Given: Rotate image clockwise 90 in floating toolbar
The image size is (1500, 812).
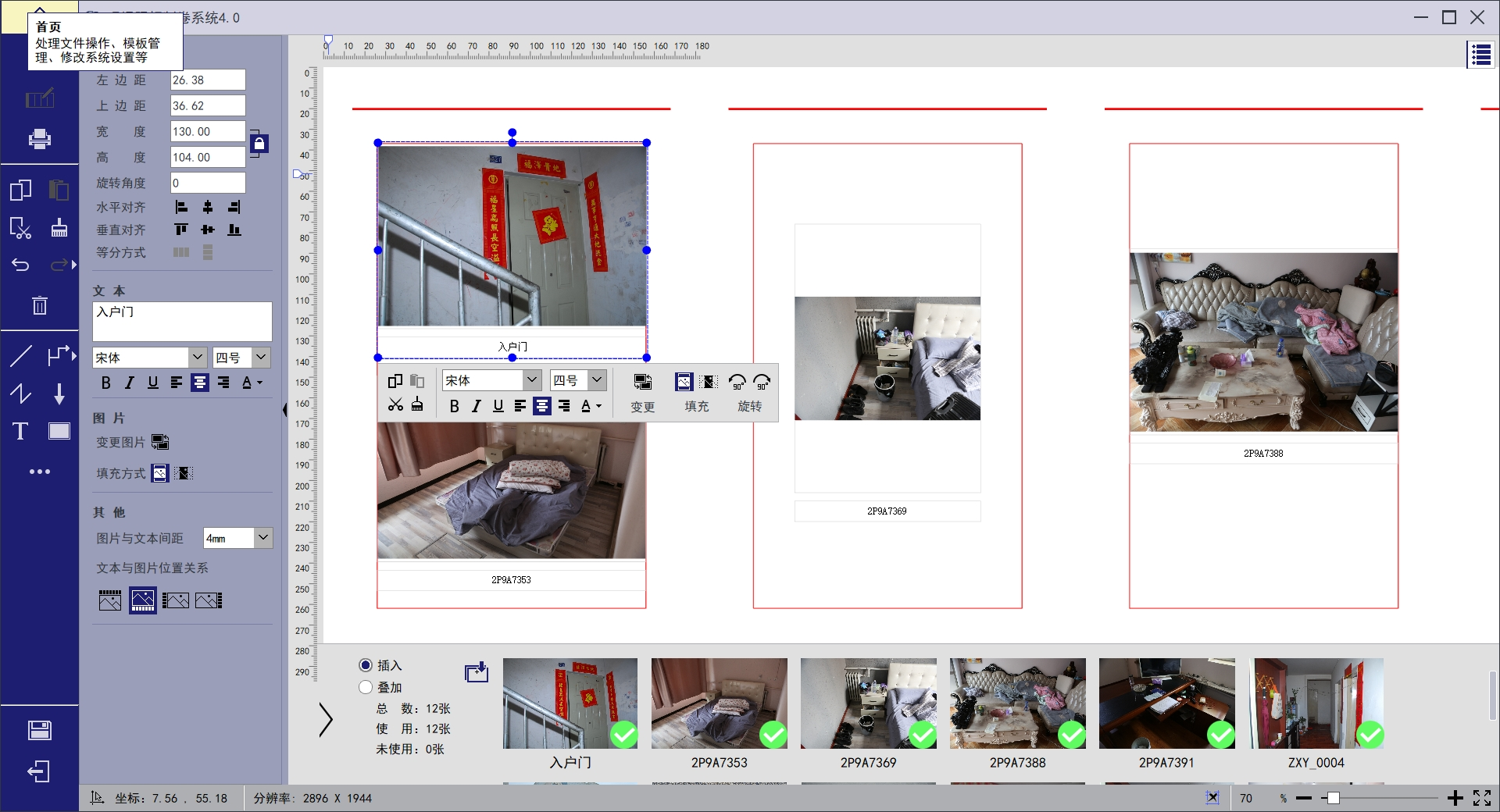Looking at the screenshot, I should pos(762,382).
